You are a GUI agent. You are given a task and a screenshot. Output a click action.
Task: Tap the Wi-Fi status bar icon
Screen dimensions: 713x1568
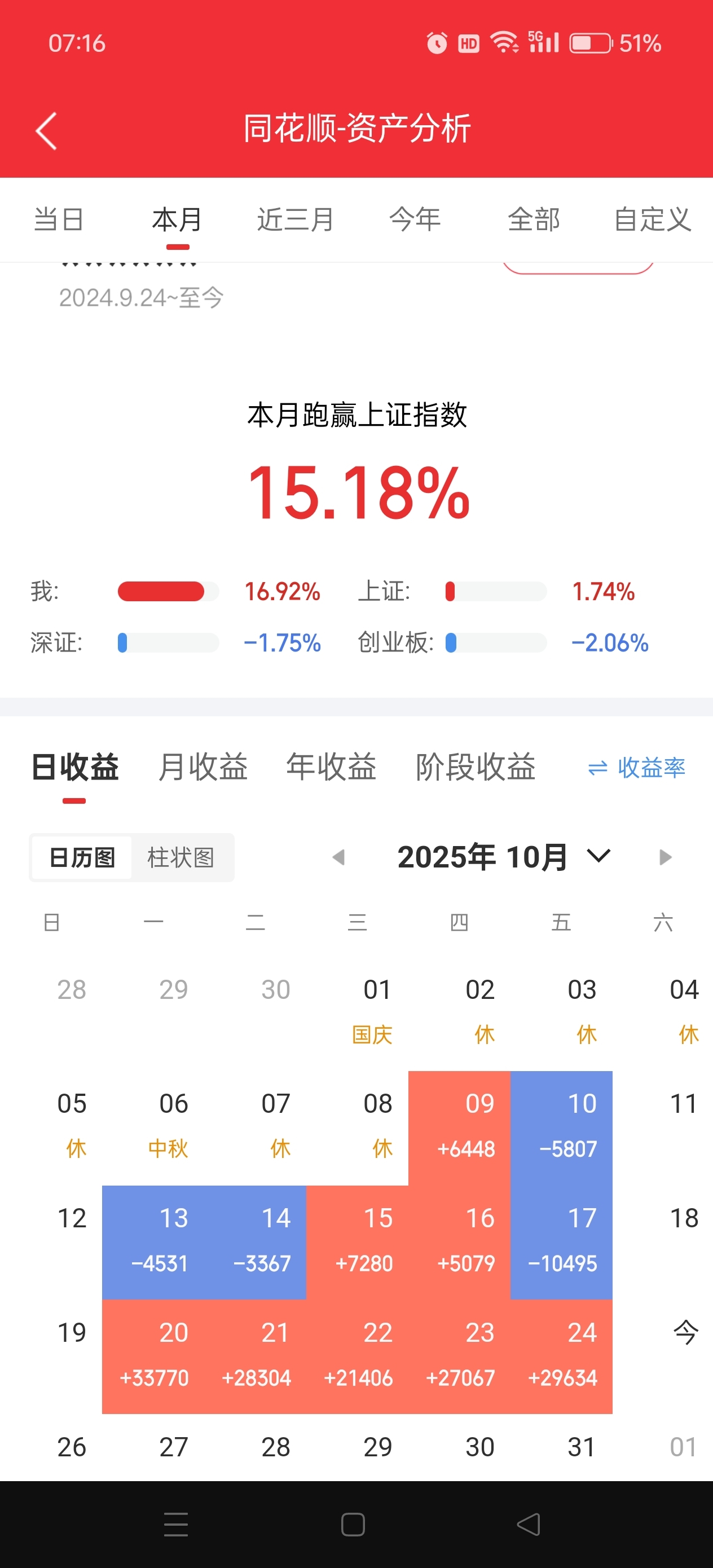pos(504,43)
